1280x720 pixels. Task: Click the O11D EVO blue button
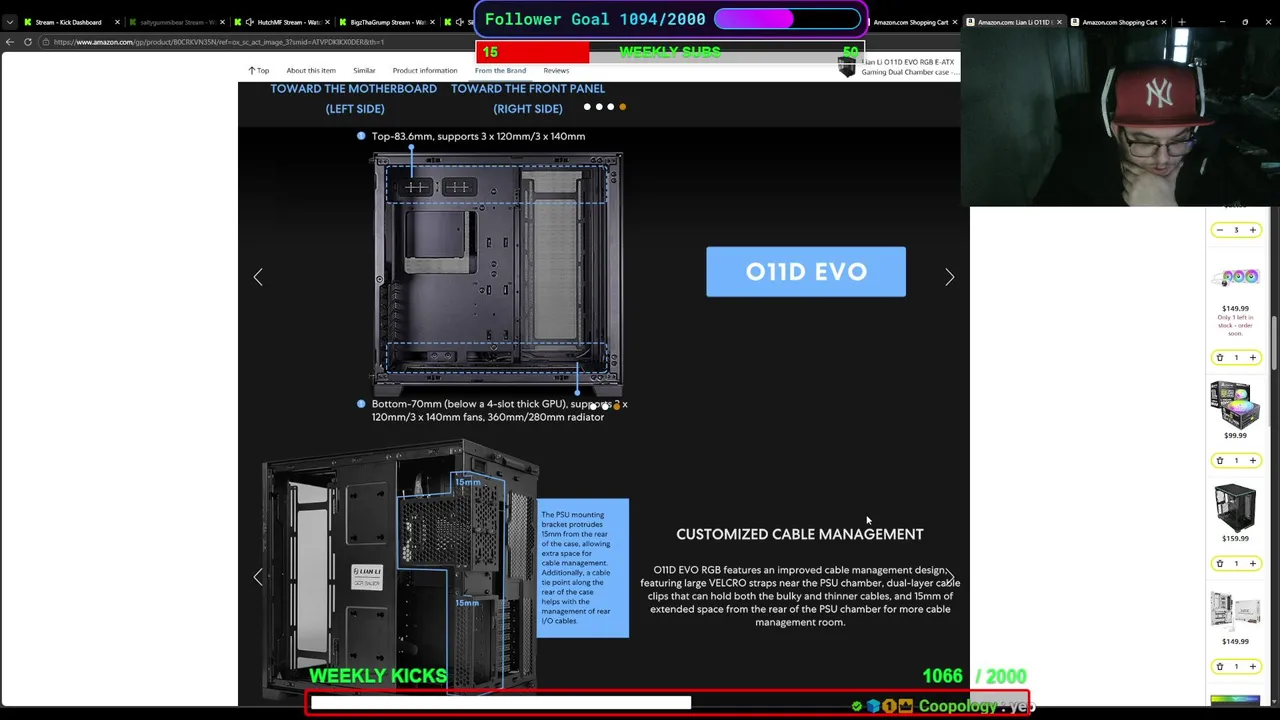806,272
